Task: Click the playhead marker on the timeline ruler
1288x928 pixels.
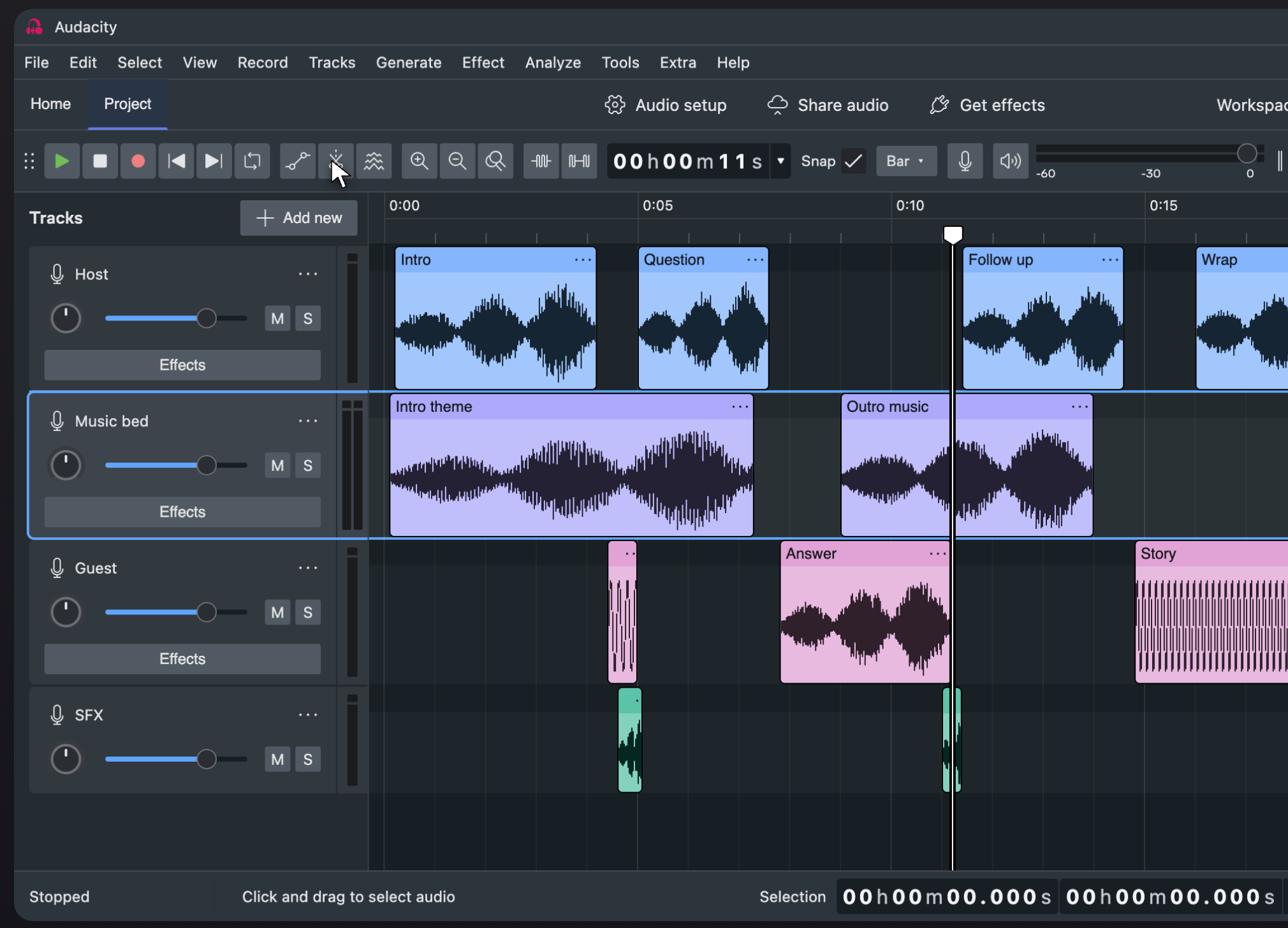Action: tap(953, 235)
